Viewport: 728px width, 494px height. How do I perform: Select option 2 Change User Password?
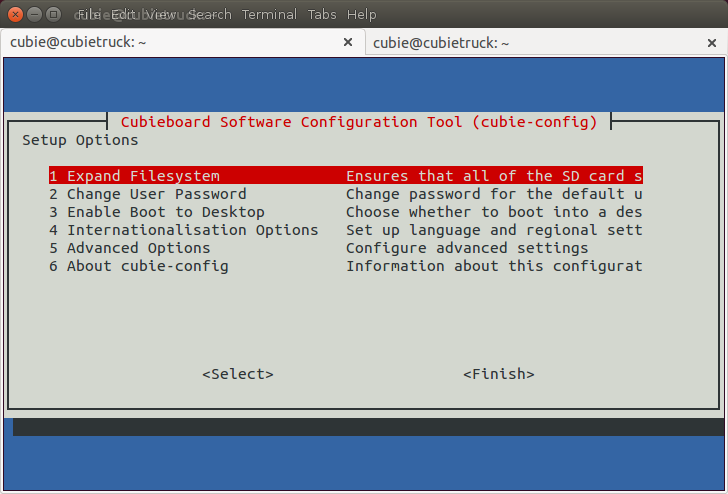pos(346,194)
